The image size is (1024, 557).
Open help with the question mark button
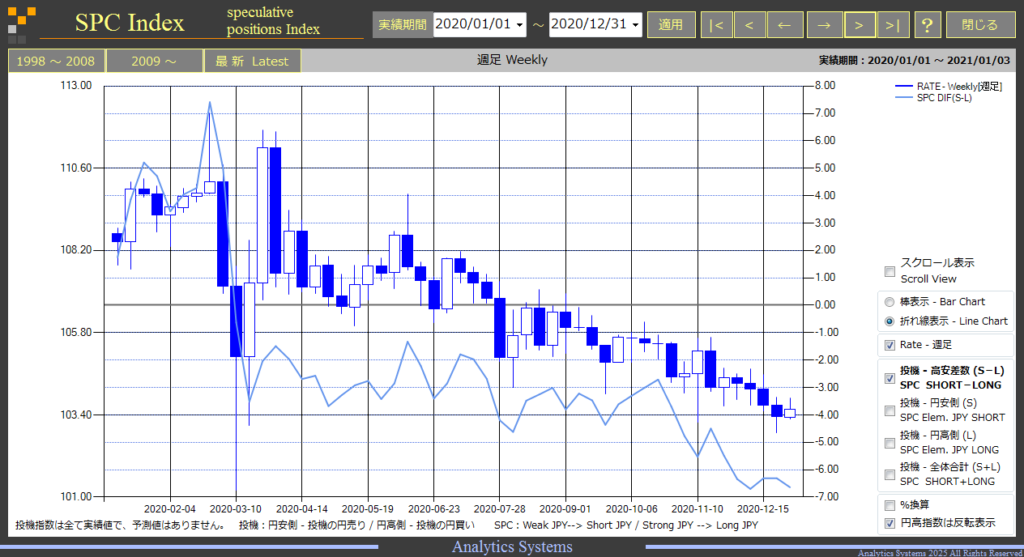tap(927, 25)
